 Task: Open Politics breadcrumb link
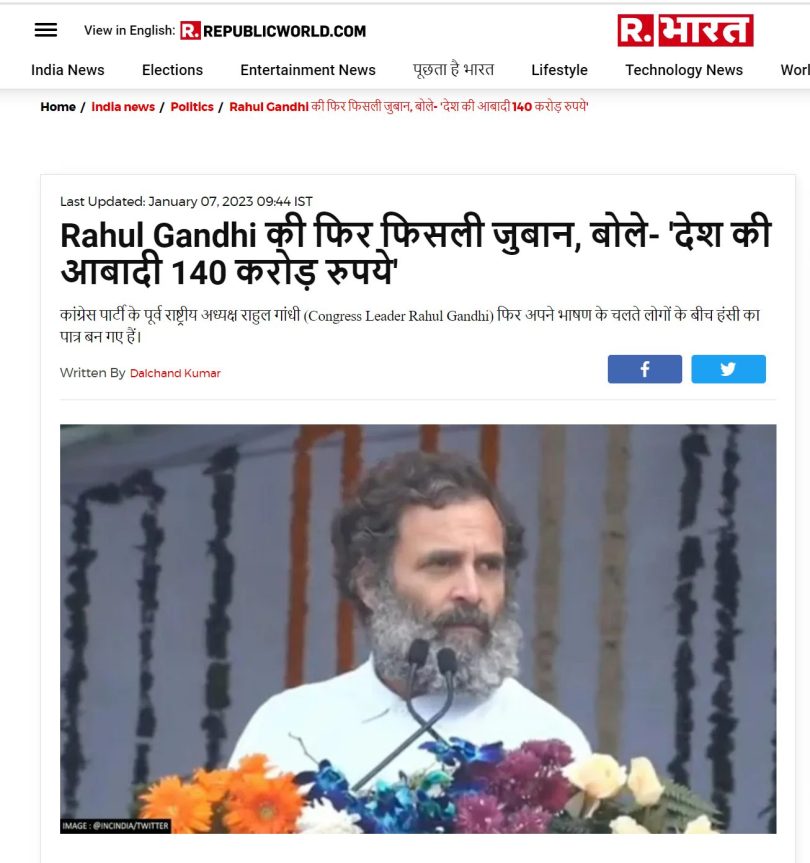tap(191, 107)
